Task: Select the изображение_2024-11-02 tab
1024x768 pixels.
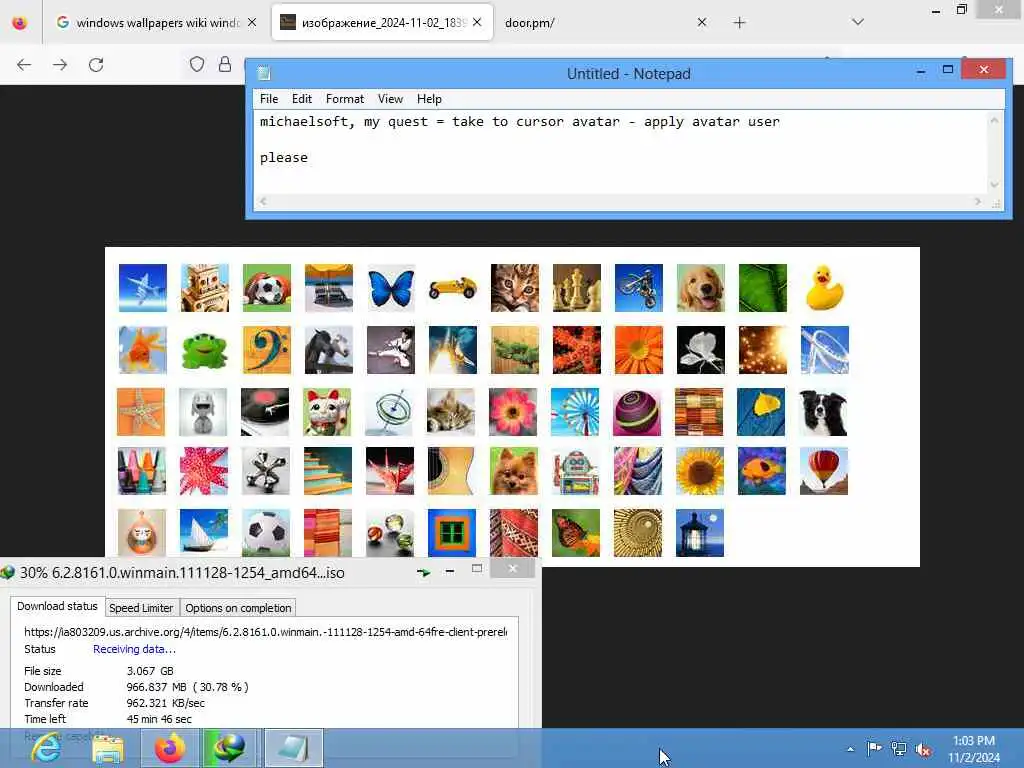Action: click(x=382, y=23)
